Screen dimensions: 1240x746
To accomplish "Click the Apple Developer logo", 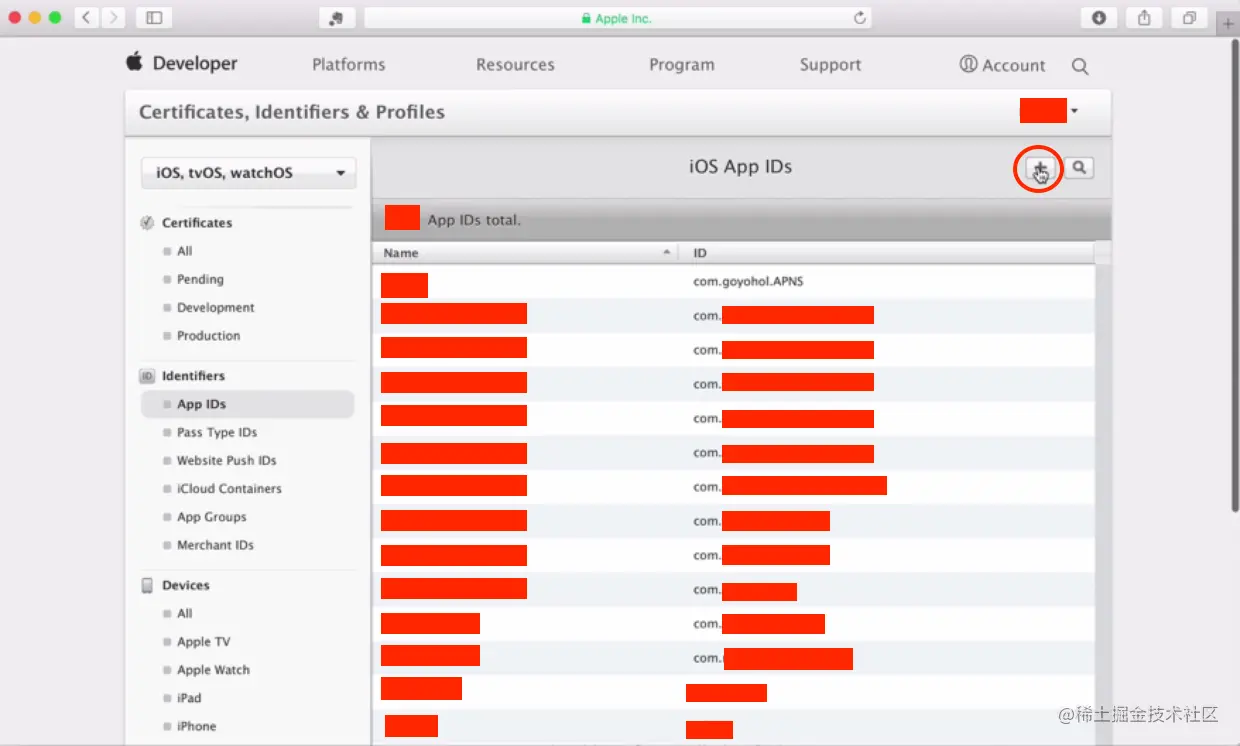I will coord(181,63).
